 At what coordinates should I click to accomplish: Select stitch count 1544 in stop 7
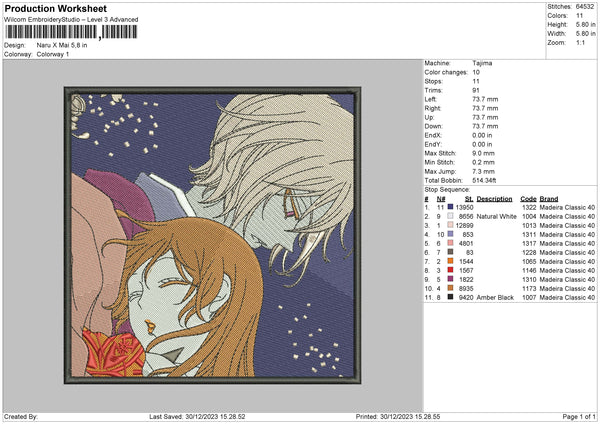tap(466, 261)
